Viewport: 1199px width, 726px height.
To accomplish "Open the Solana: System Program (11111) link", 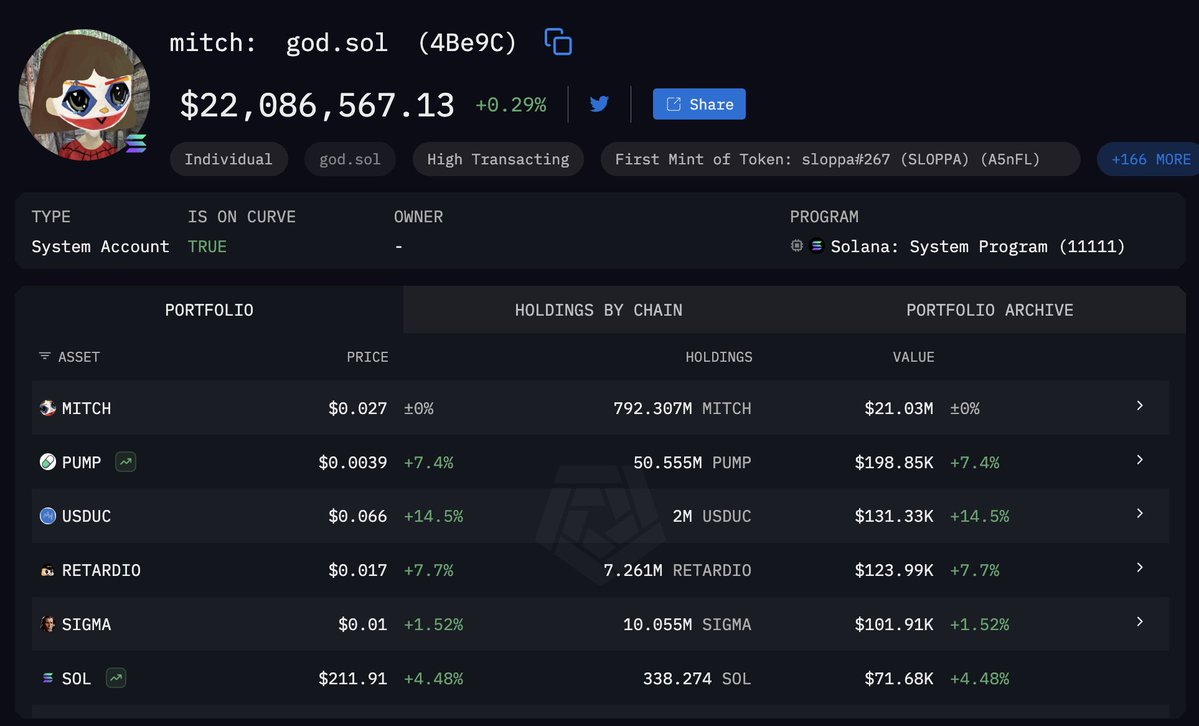I will 978,246.
